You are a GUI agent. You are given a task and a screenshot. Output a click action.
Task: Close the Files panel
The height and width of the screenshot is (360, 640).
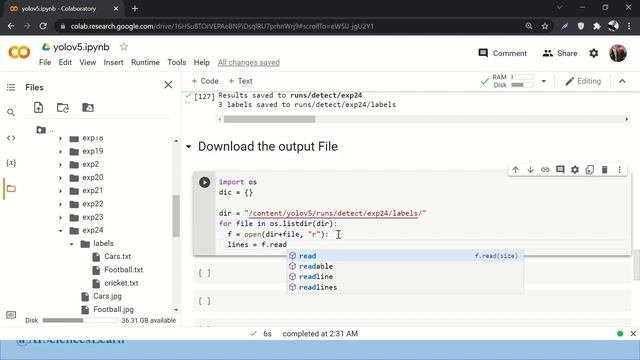(x=168, y=84)
